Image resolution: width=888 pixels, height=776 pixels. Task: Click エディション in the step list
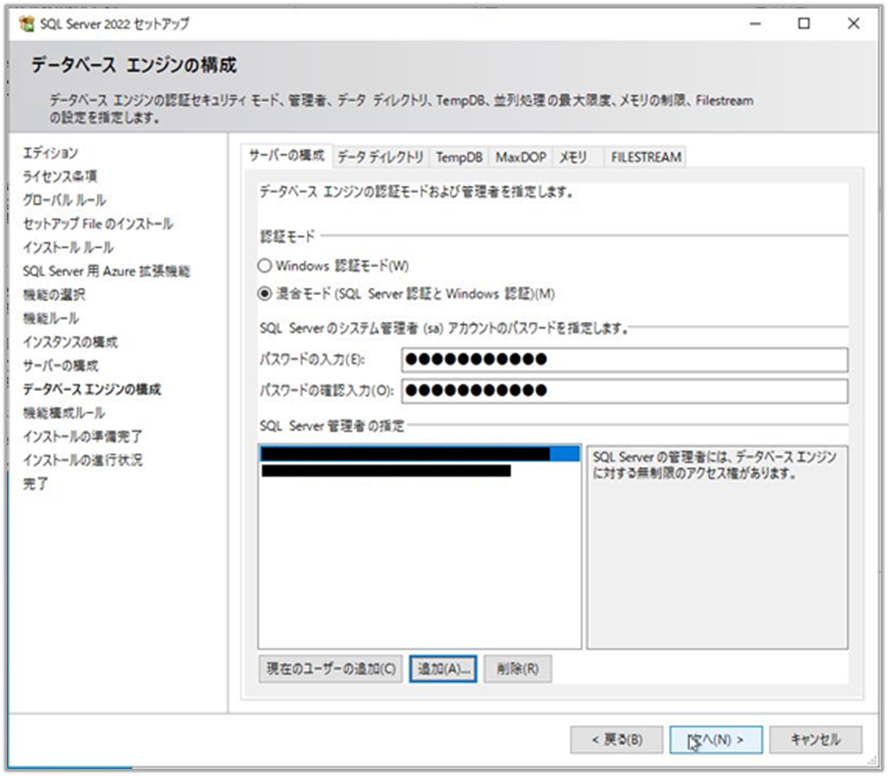50,153
